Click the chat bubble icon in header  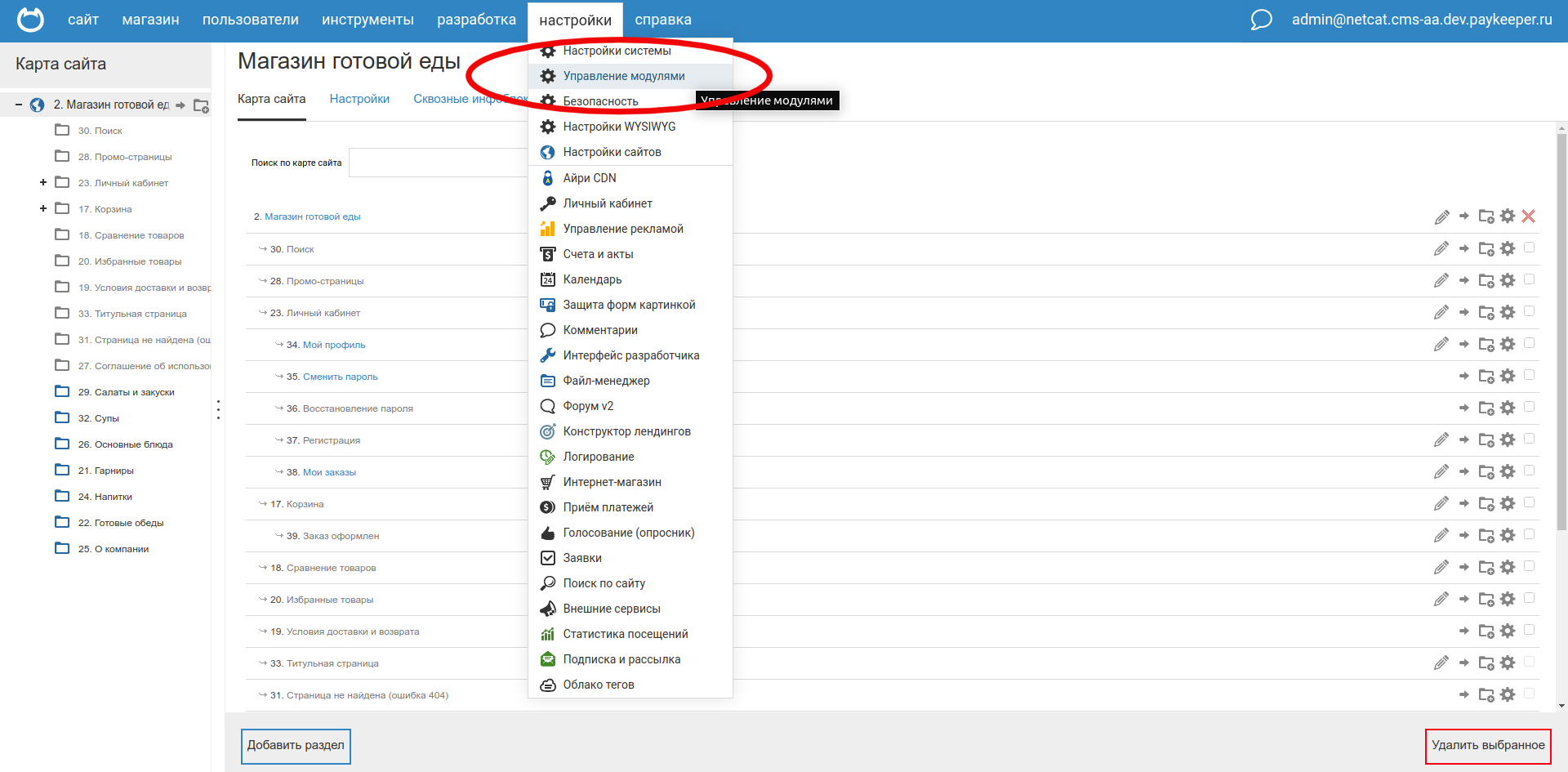(x=1261, y=20)
